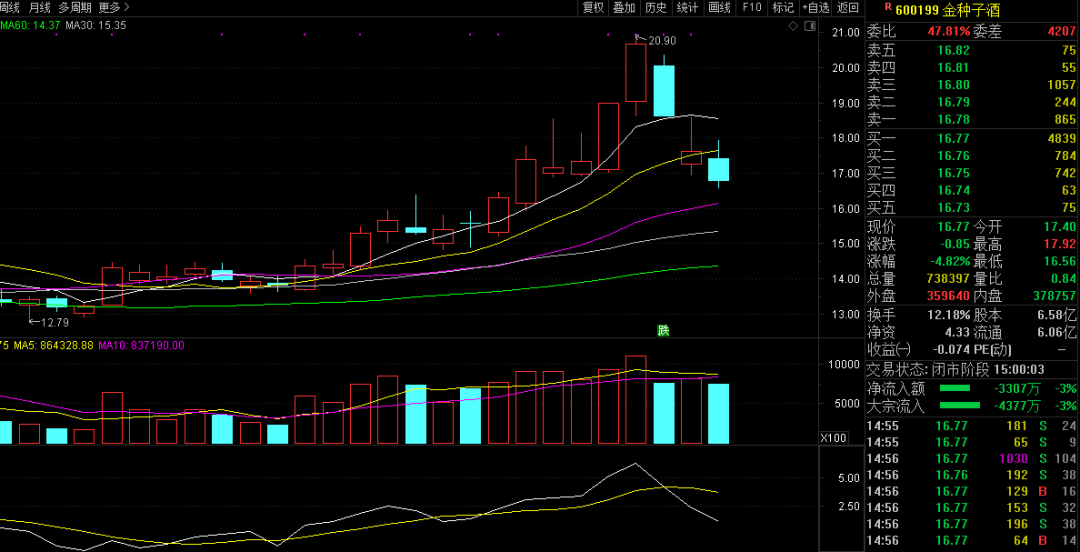Click the +自选 add to watchlist button
The image size is (1080, 552).
click(x=816, y=7)
